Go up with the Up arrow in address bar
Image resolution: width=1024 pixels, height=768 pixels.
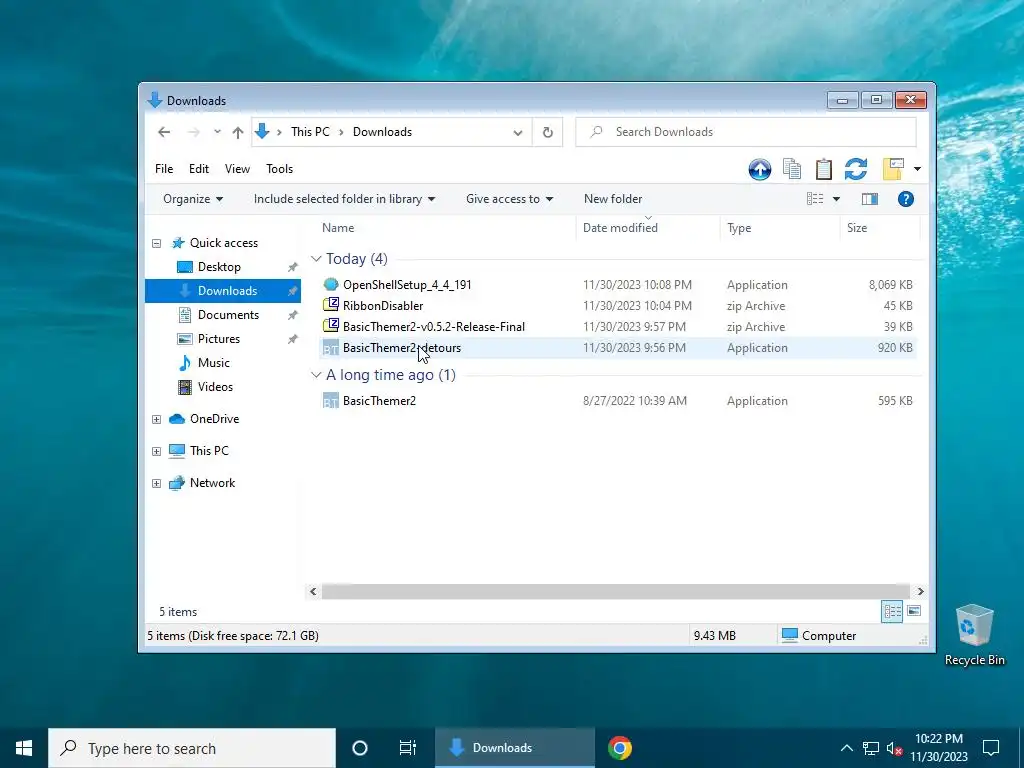click(x=238, y=133)
